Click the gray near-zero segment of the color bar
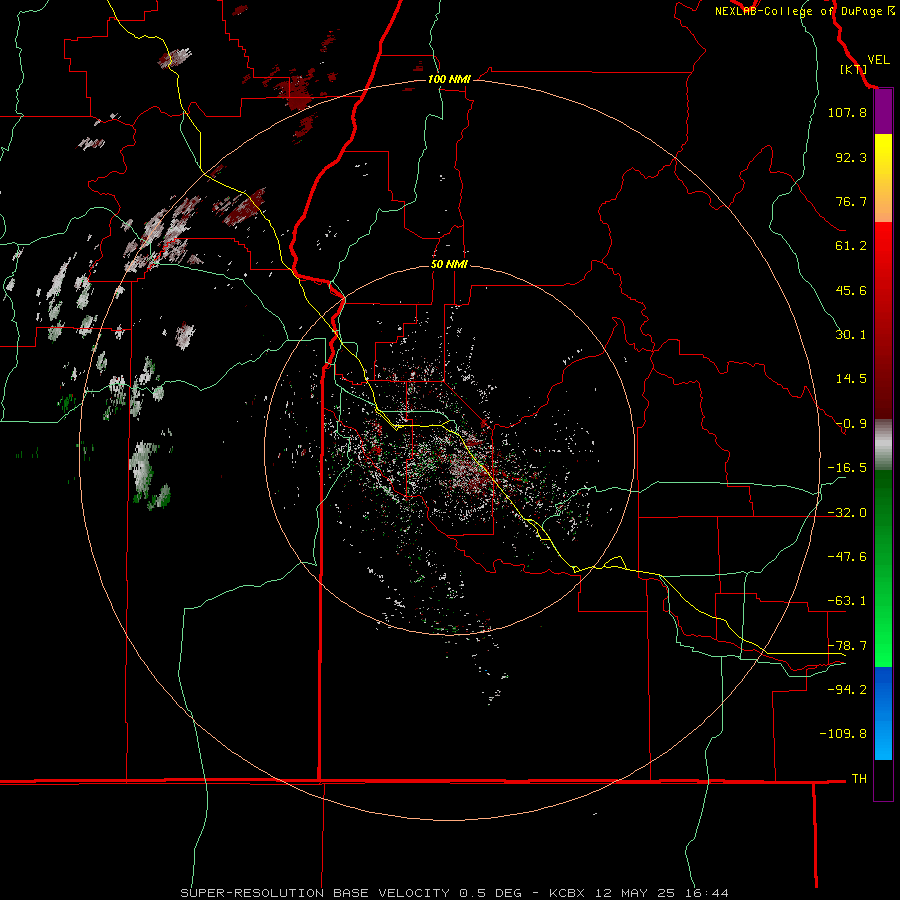This screenshot has width=900, height=900. 883,445
